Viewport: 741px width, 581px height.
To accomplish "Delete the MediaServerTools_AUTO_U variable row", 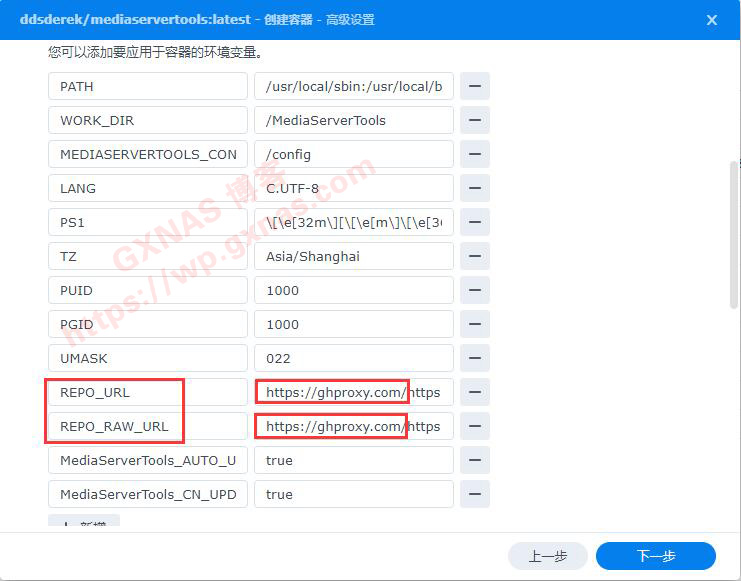I will click(474, 460).
